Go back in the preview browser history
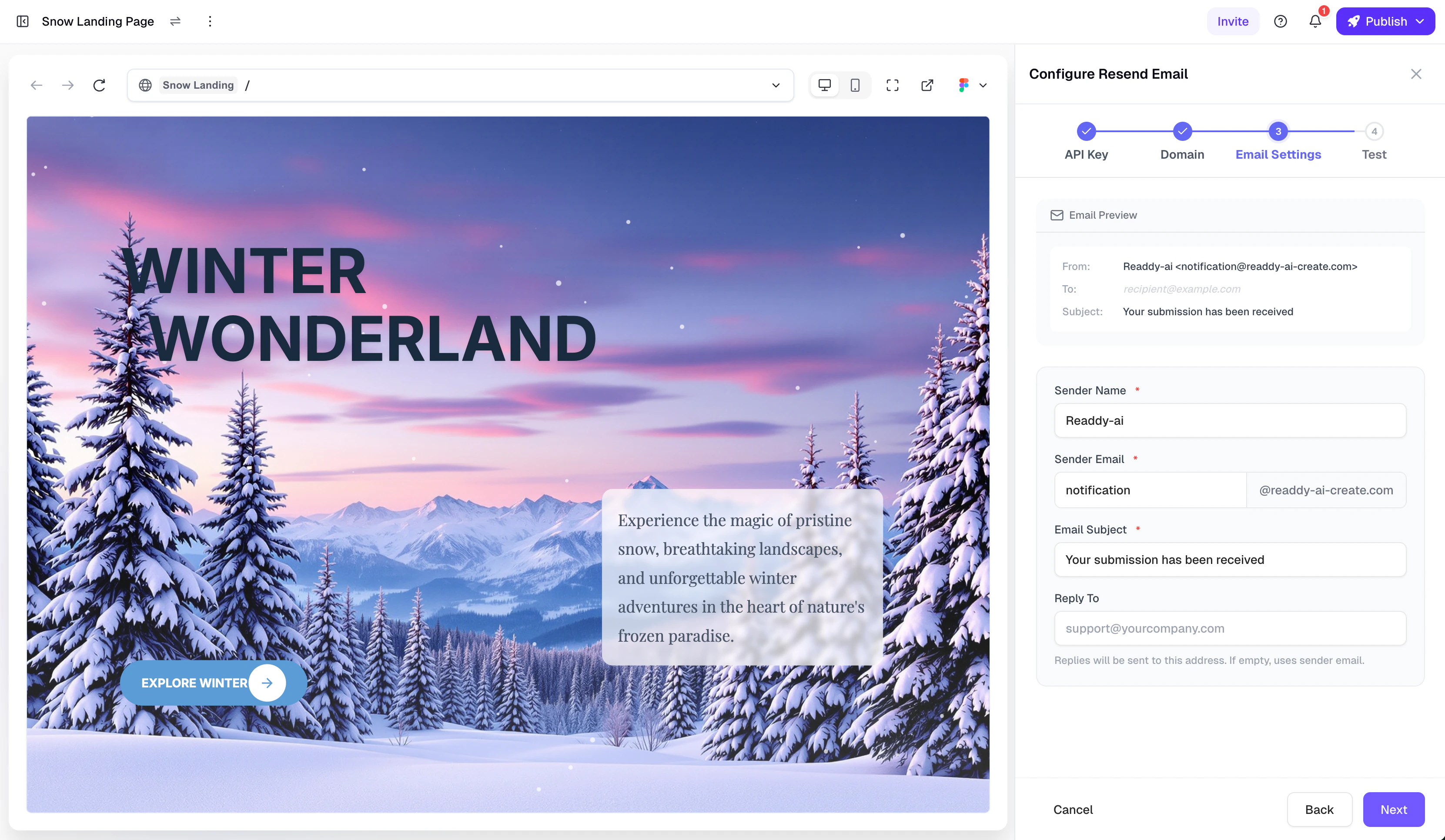1445x840 pixels. (36, 85)
